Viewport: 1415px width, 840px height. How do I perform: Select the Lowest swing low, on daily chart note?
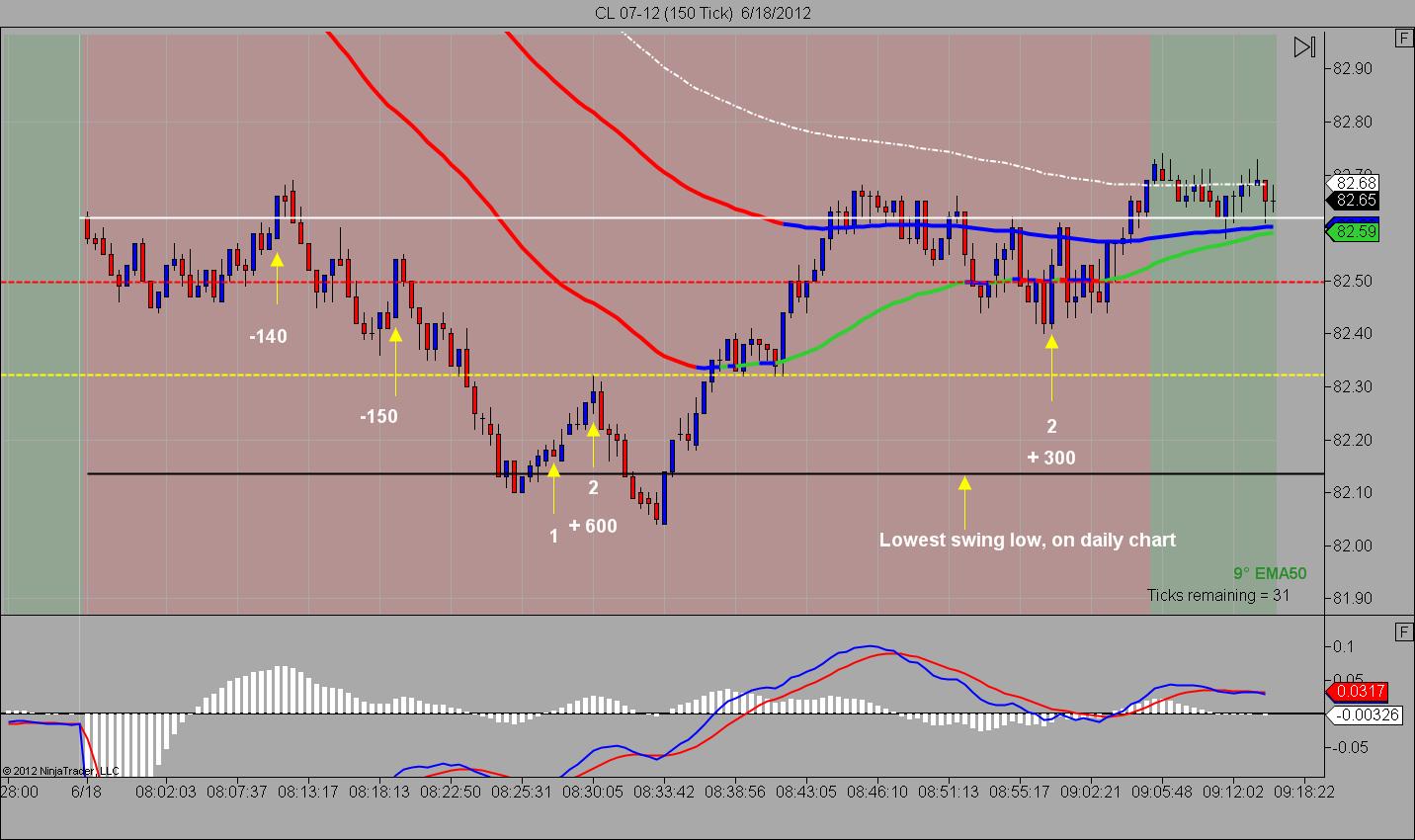(x=1028, y=541)
